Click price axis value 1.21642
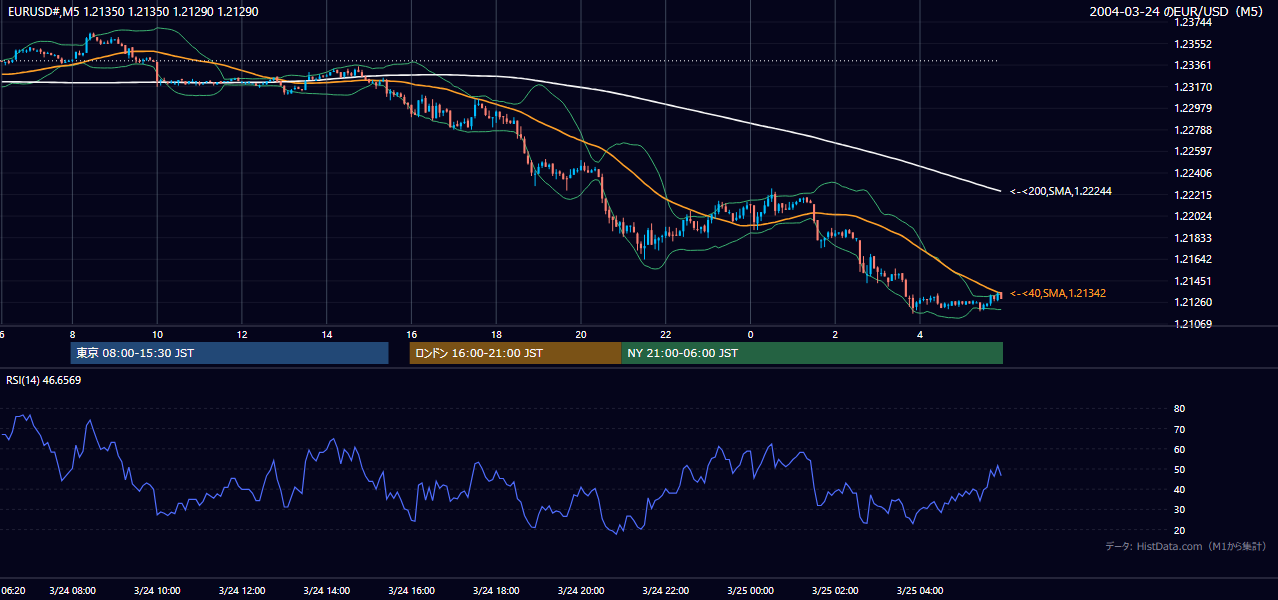The height and width of the screenshot is (600, 1278). coord(1191,259)
